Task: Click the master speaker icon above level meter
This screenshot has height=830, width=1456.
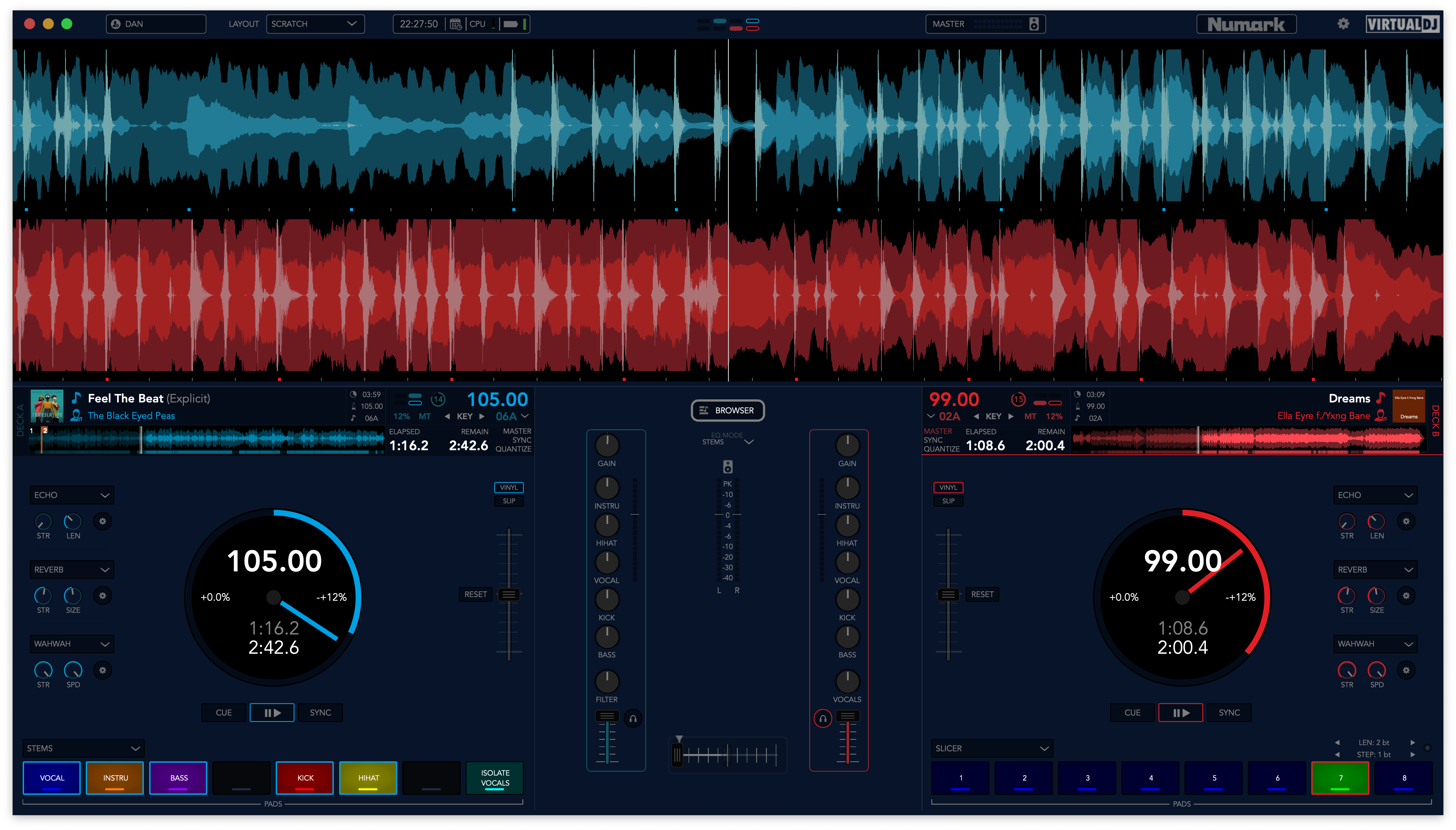Action: tap(727, 467)
